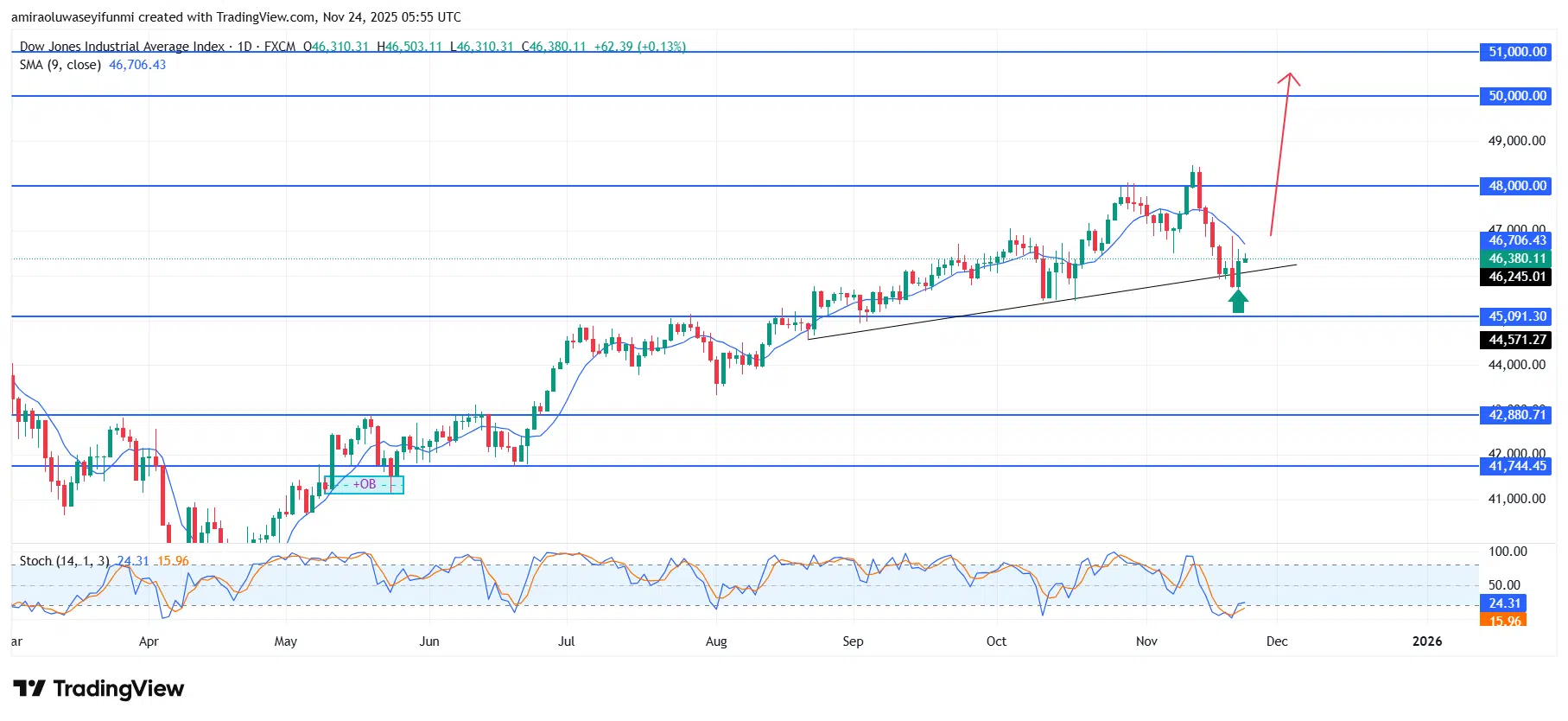Select the +OB order block box
Image resolution: width=1568 pixels, height=721 pixels.
click(365, 484)
